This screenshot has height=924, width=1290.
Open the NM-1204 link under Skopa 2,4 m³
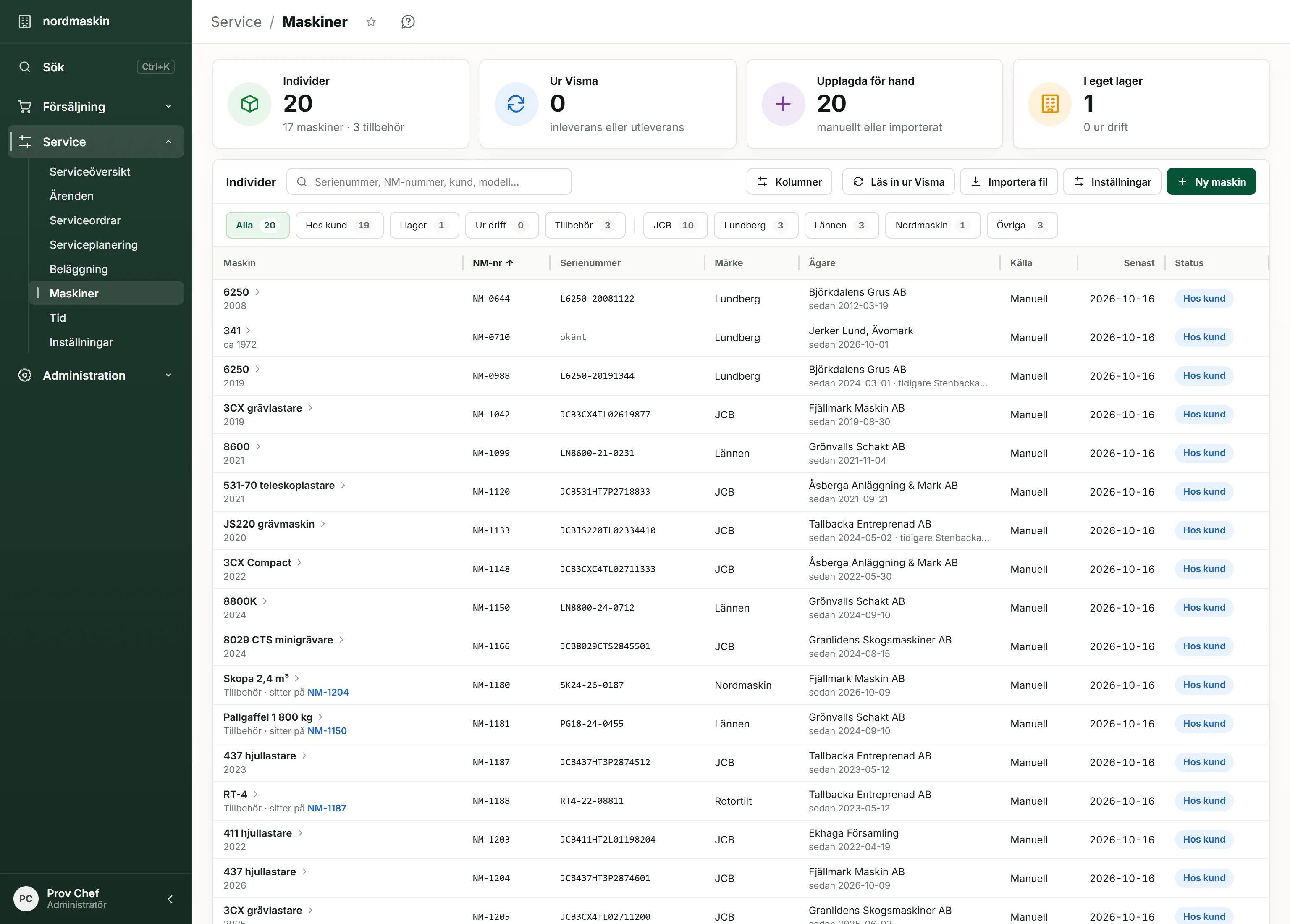[x=328, y=693]
